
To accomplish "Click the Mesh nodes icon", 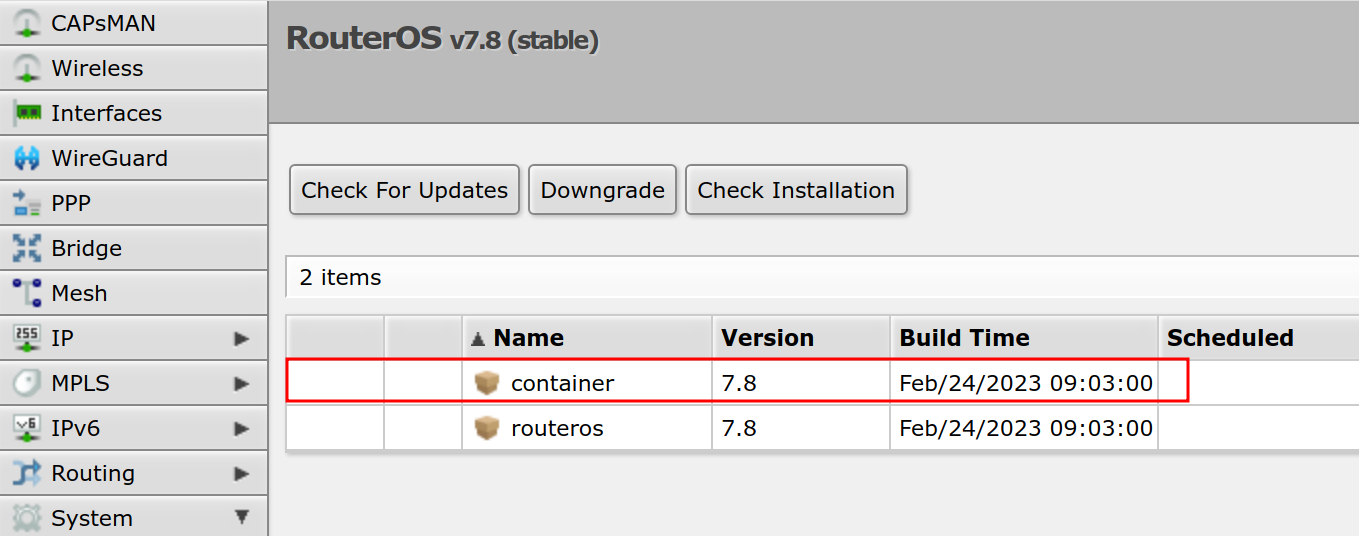I will point(27,294).
